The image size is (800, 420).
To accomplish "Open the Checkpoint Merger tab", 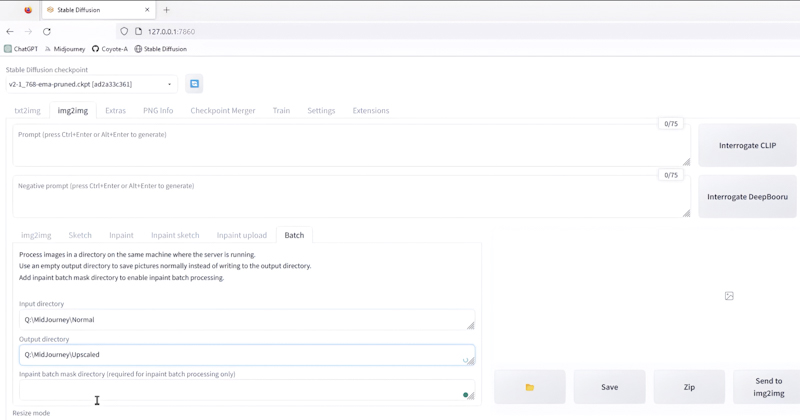I will (223, 110).
